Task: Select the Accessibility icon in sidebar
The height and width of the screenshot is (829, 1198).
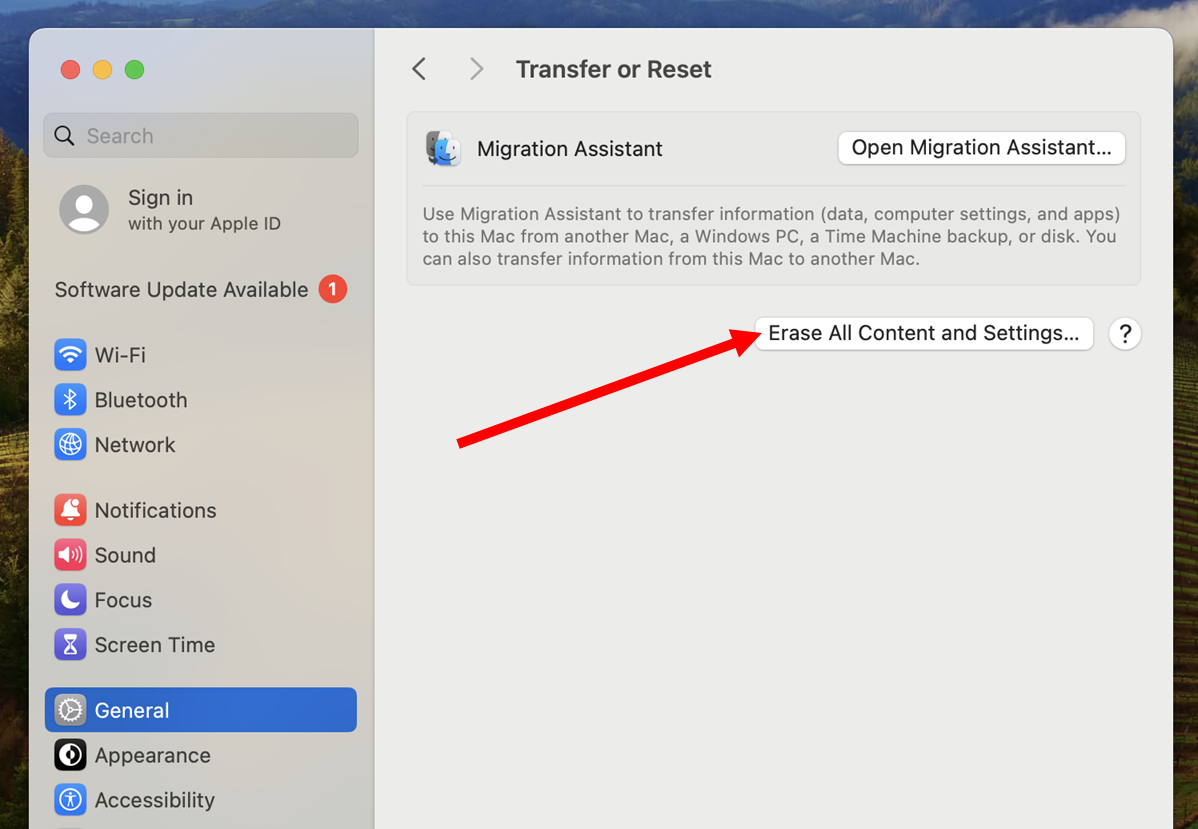Action: tap(70, 800)
